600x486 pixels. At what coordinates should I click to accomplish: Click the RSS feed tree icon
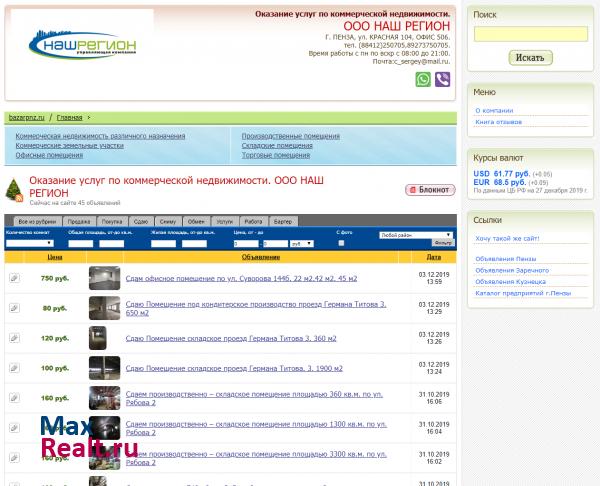click(15, 190)
